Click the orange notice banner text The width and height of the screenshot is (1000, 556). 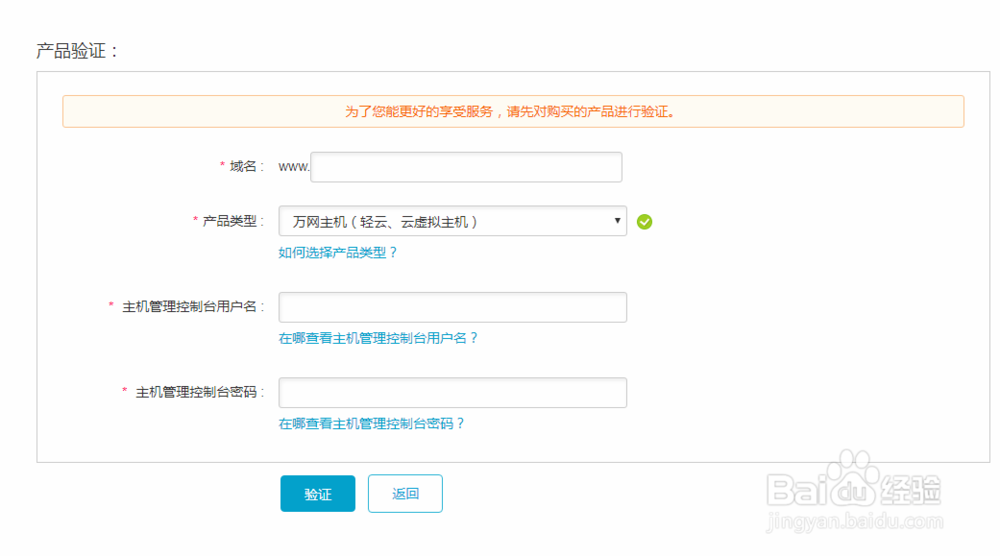pos(510,112)
